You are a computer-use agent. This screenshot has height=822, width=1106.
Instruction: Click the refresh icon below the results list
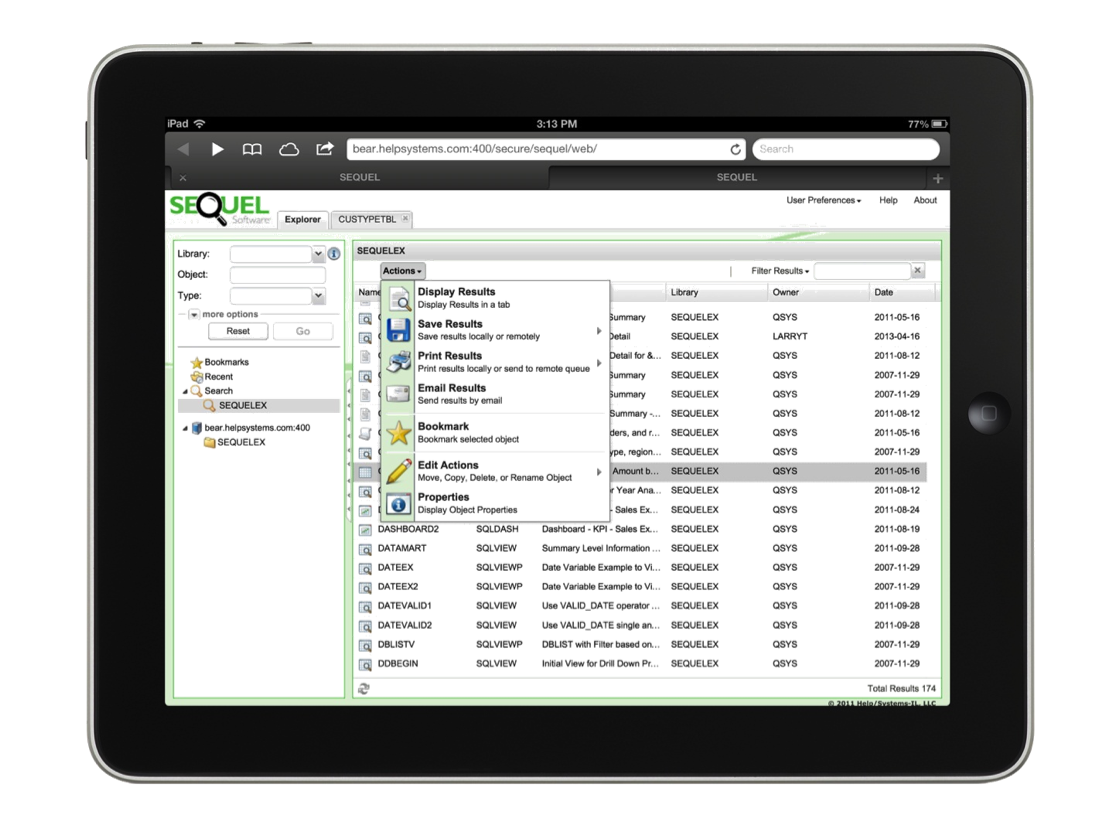(364, 689)
